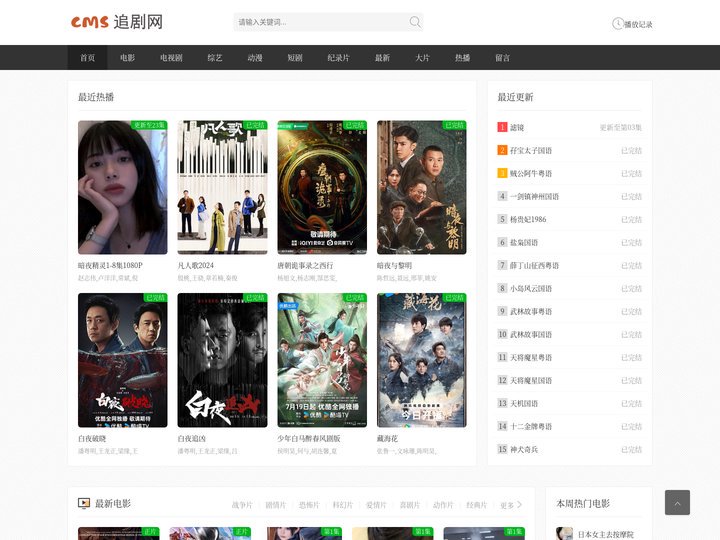Open the 综艺 nav tab
This screenshot has width=720, height=540.
pyautogui.click(x=215, y=57)
